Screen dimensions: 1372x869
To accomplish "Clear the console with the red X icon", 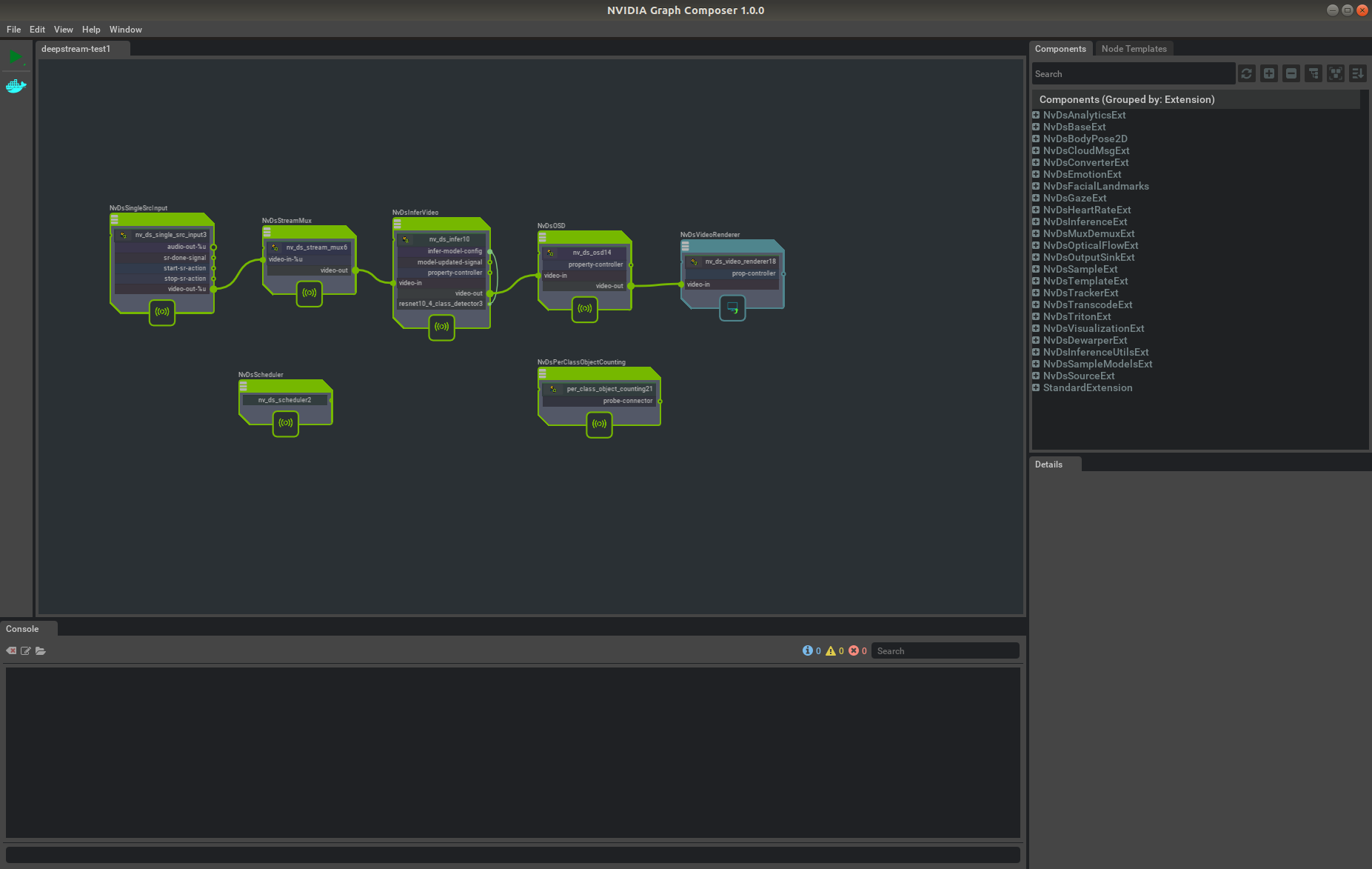I will 11,650.
